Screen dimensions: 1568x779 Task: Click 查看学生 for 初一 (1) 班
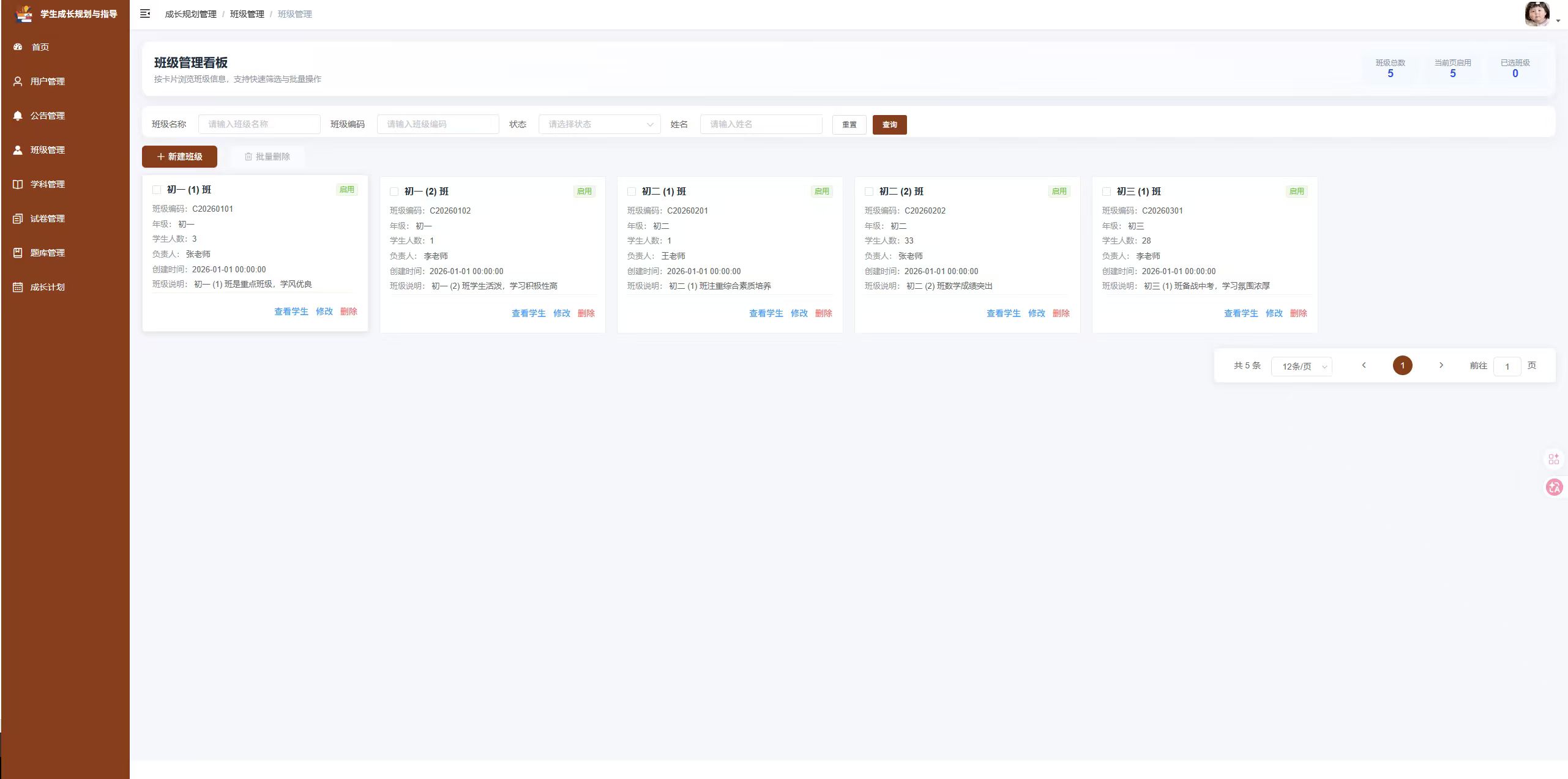point(291,311)
